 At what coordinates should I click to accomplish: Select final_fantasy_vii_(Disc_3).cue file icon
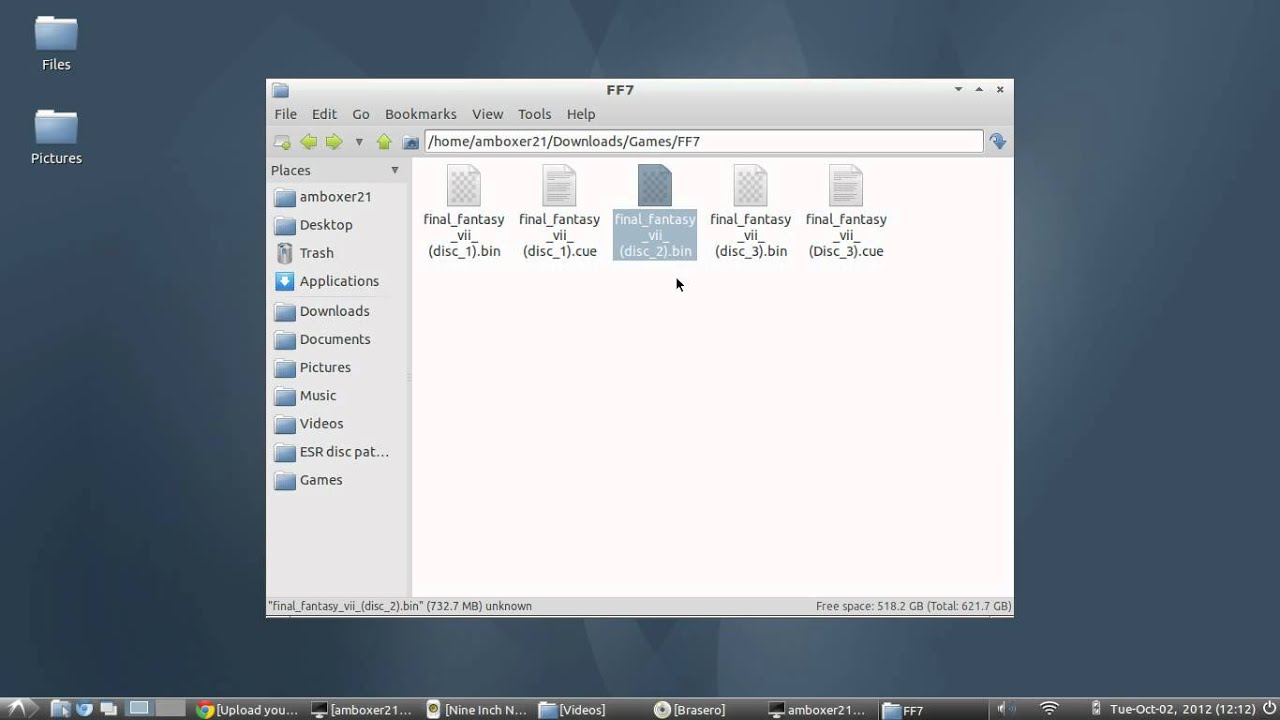pos(846,186)
